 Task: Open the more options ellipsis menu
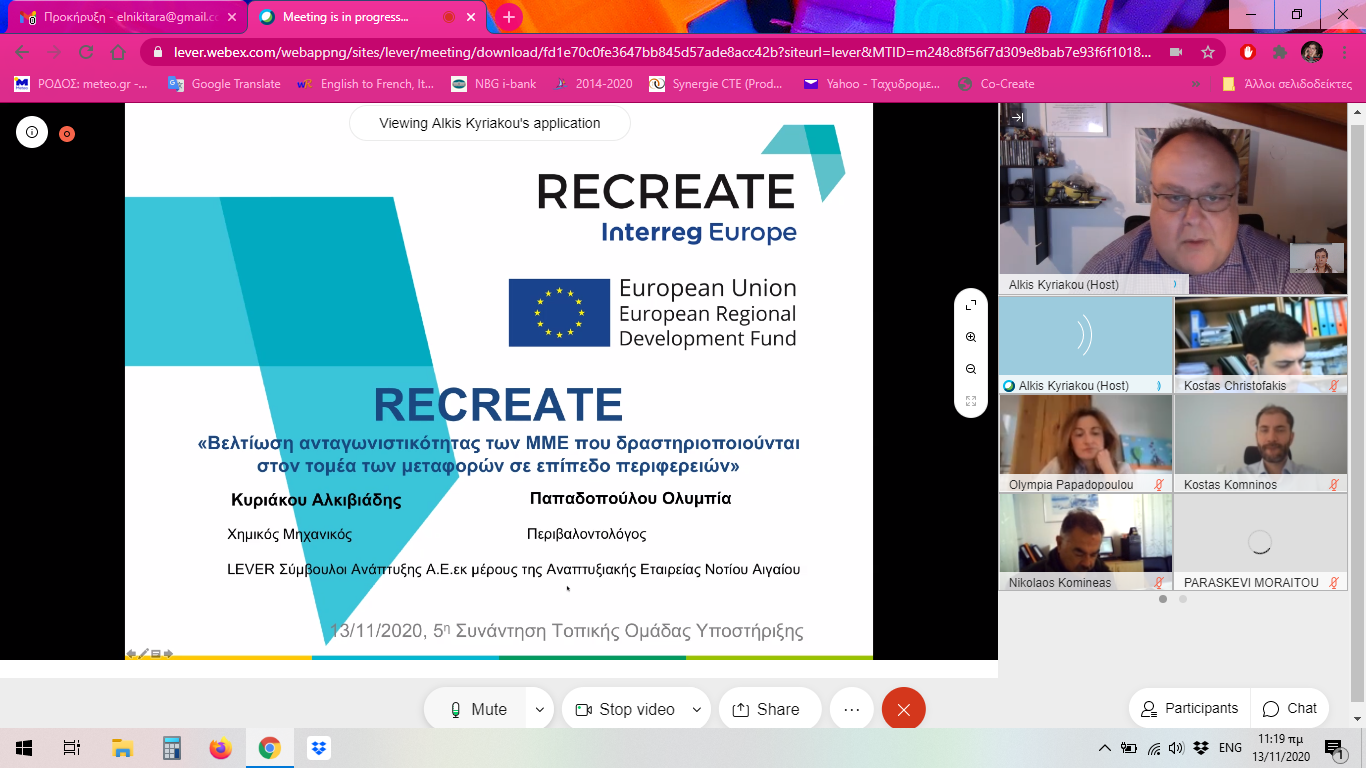tap(851, 709)
